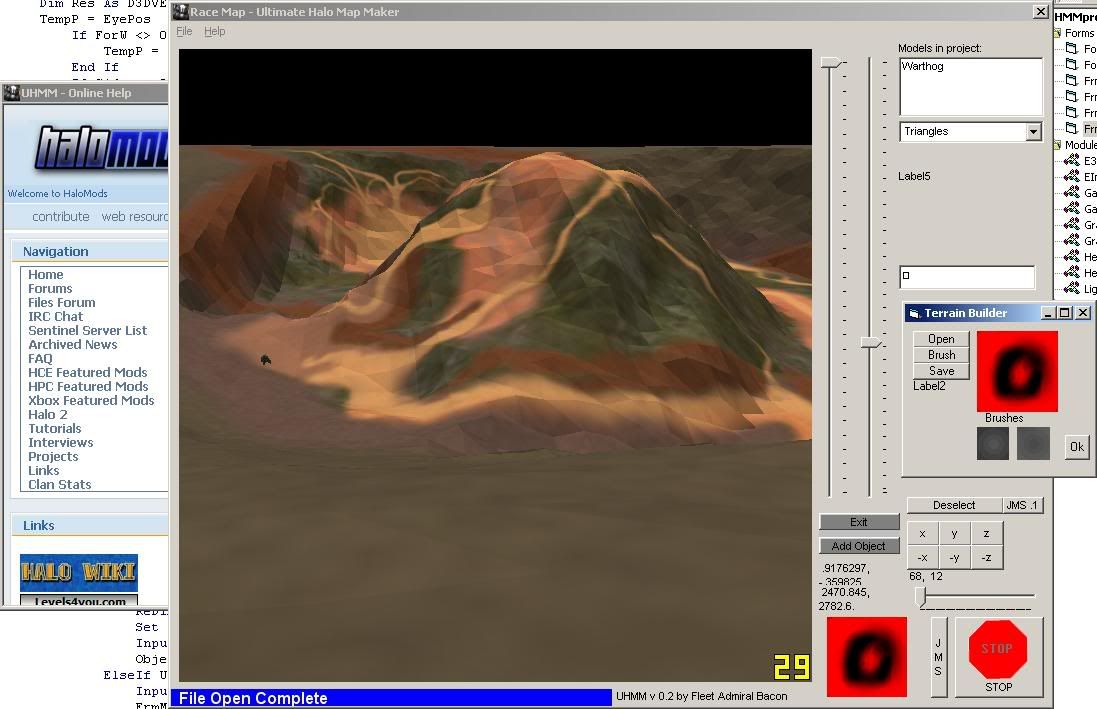Click the input field showing 0
The height and width of the screenshot is (709, 1097).
click(x=967, y=276)
